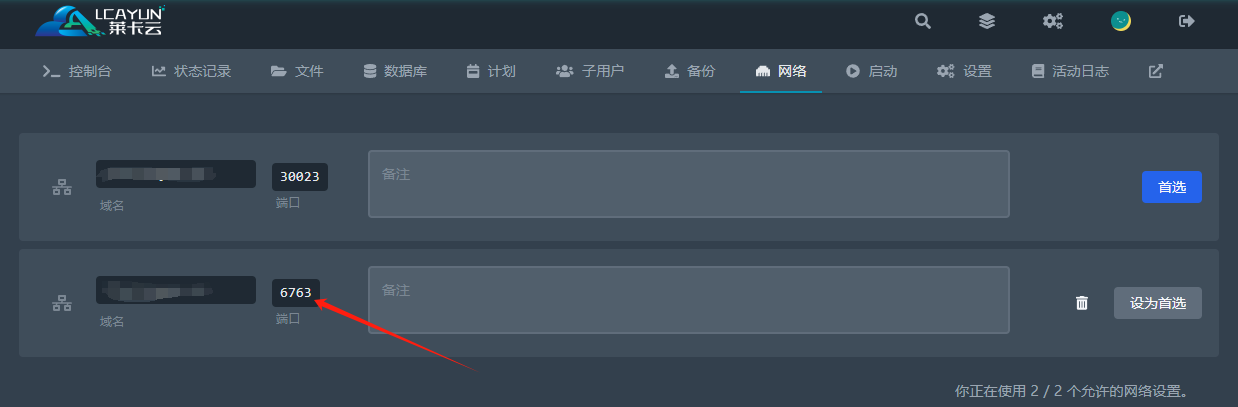Open the 控制台 tab
Image resolution: width=1238 pixels, height=407 pixels.
(x=76, y=71)
